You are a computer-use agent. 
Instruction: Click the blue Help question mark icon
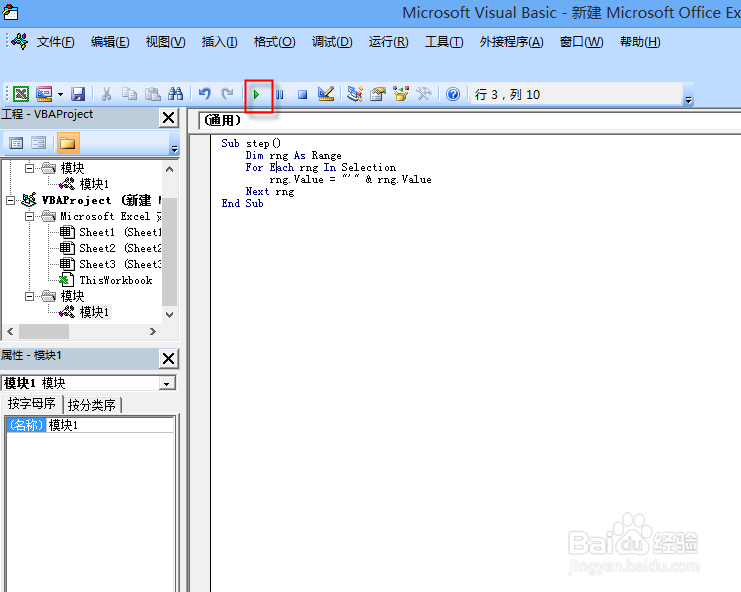click(x=453, y=94)
